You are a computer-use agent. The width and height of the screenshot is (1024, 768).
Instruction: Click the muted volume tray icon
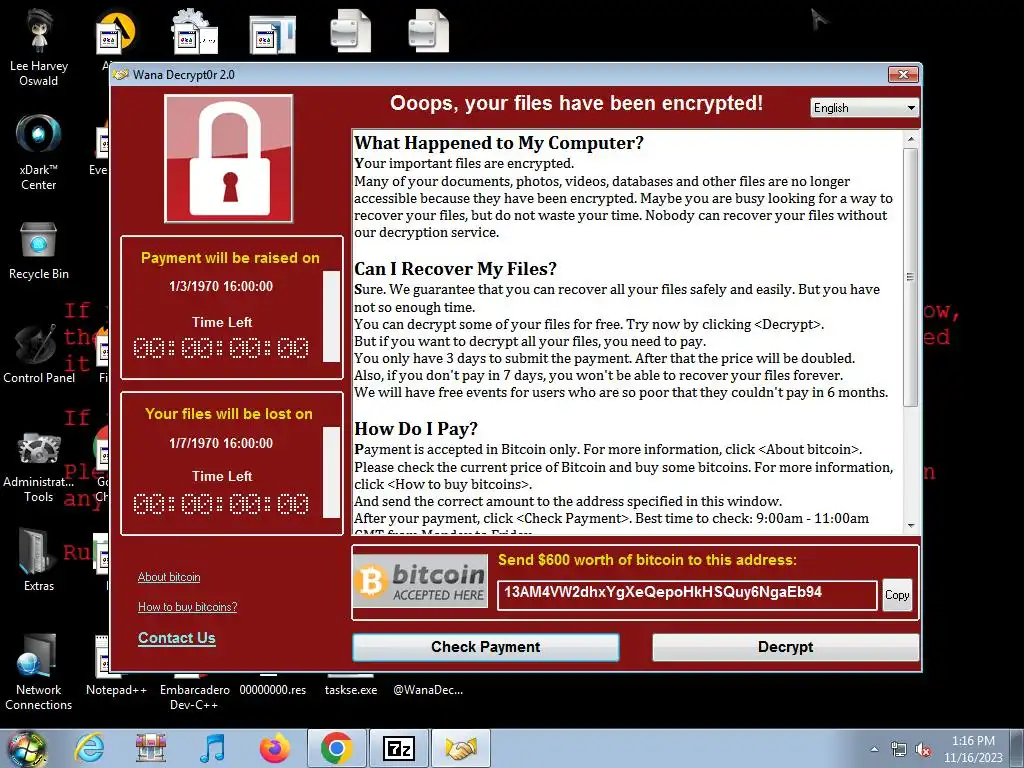pos(923,750)
